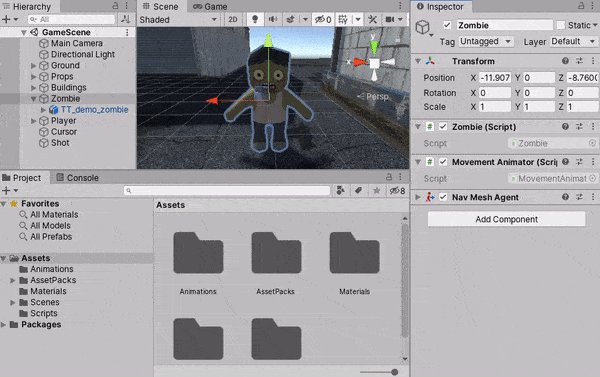Viewport: 600px width, 377px height.
Task: Select the Player object in Hierarchy
Action: (64, 121)
